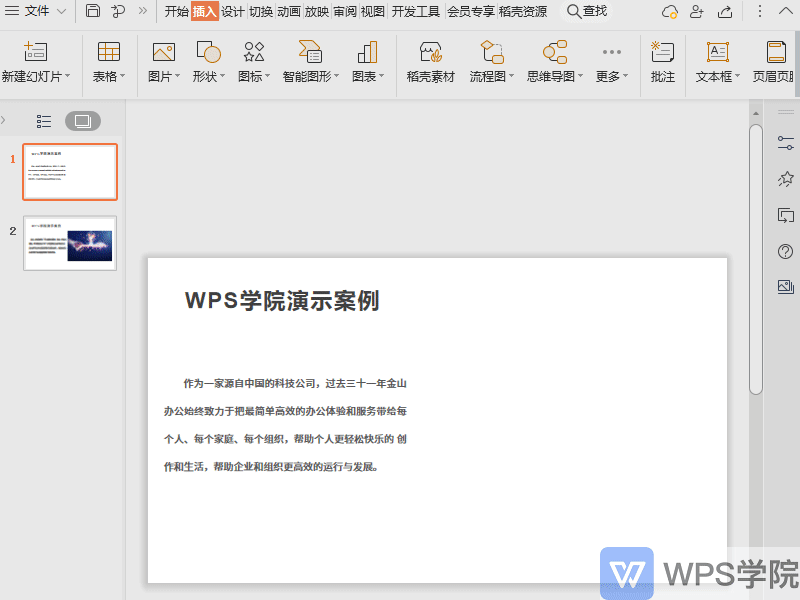Screen dimensions: 800x600
Task: Expand the 流程图 dropdown arrow
Action: click(x=511, y=76)
